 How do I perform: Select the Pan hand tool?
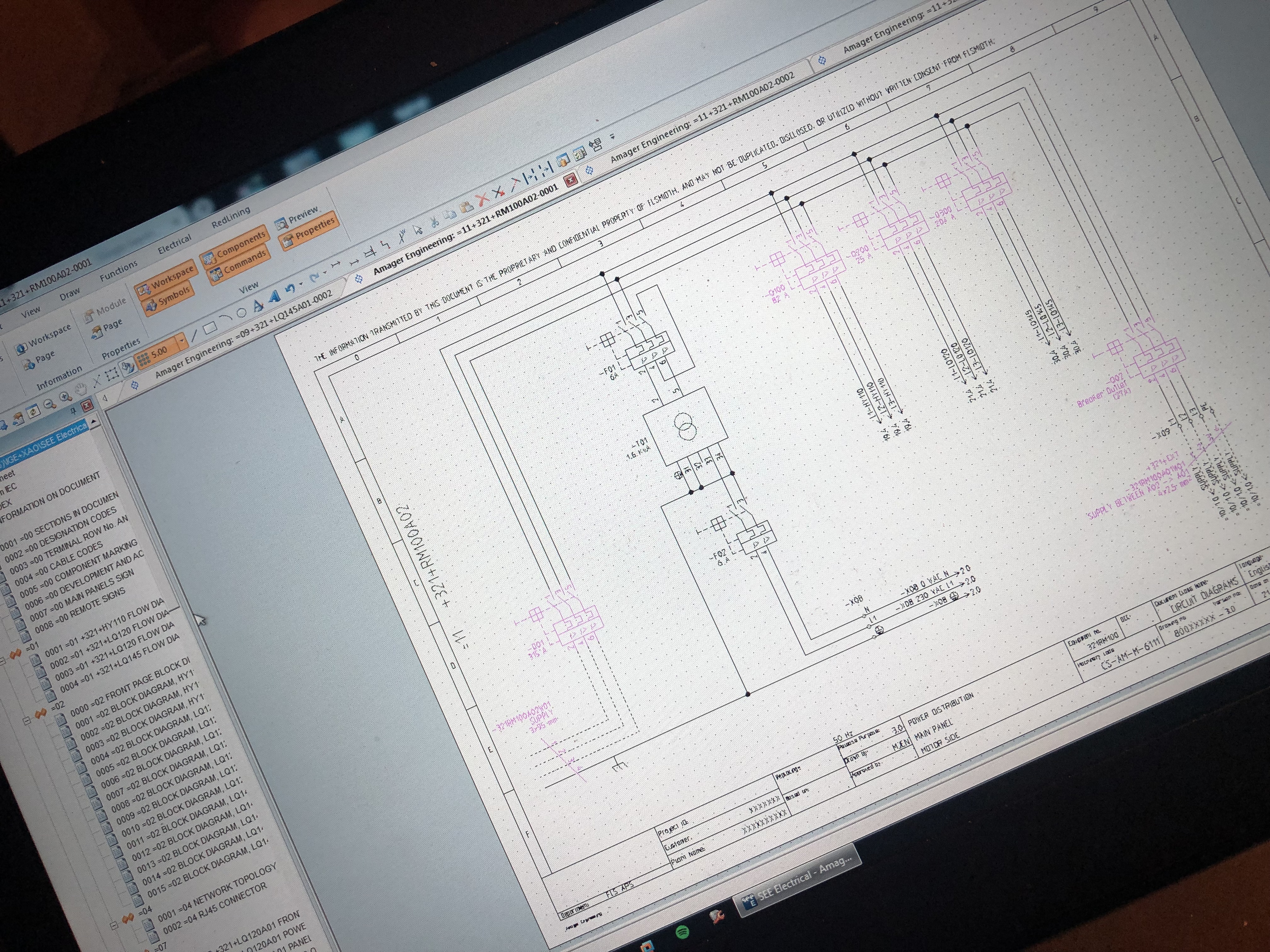pyautogui.click(x=81, y=389)
